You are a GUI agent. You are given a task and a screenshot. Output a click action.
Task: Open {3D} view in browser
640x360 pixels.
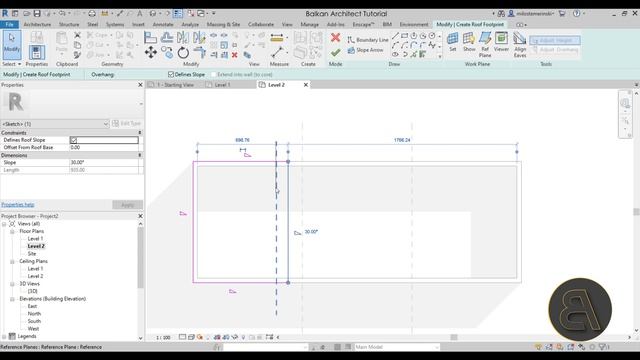pos(33,291)
